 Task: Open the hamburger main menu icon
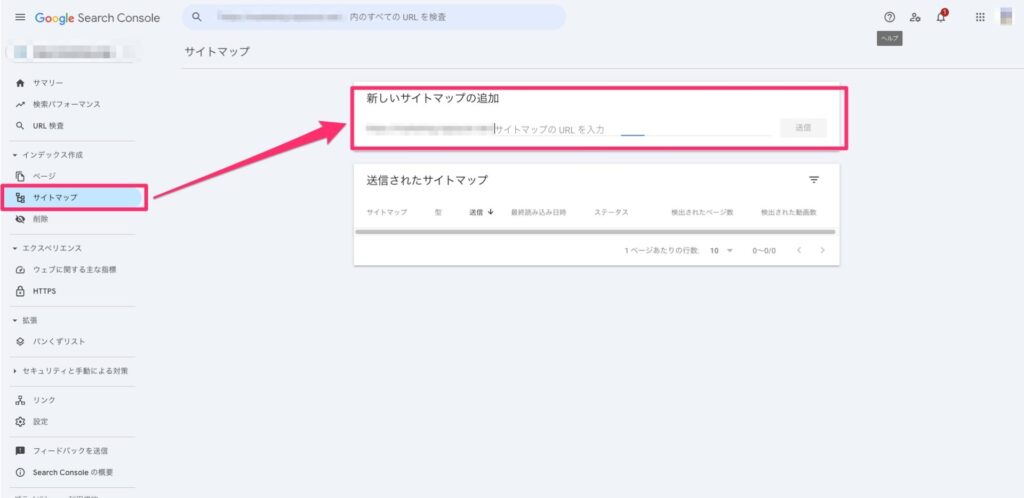click(20, 18)
